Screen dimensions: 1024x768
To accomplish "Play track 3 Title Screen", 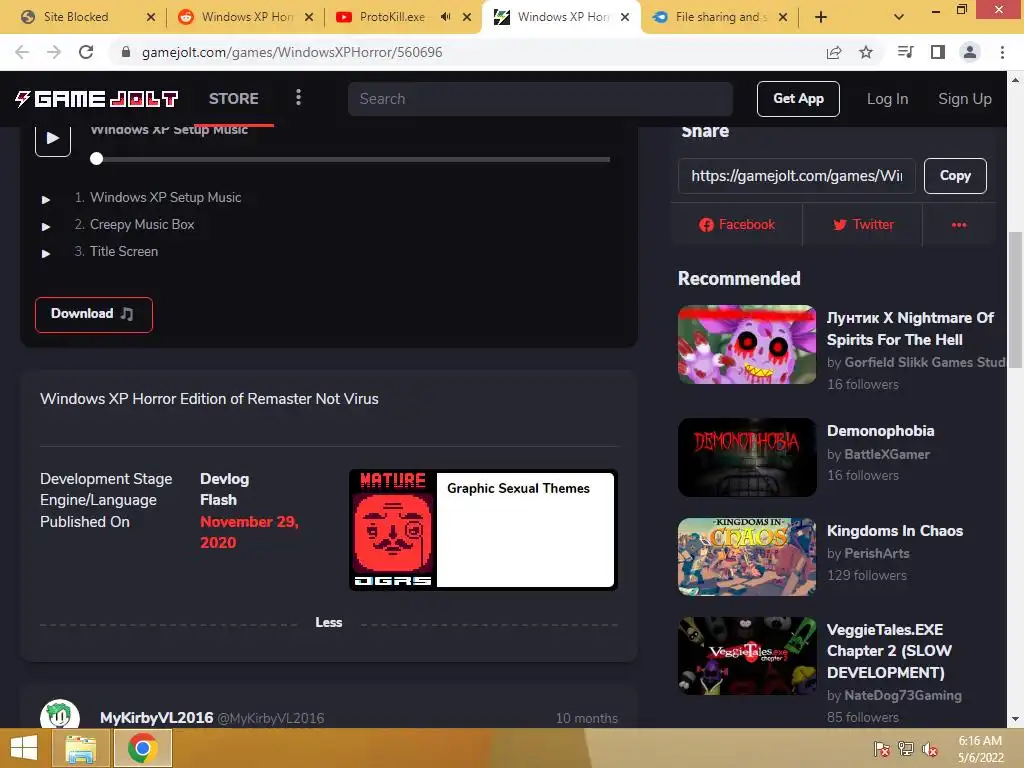I will (46, 253).
